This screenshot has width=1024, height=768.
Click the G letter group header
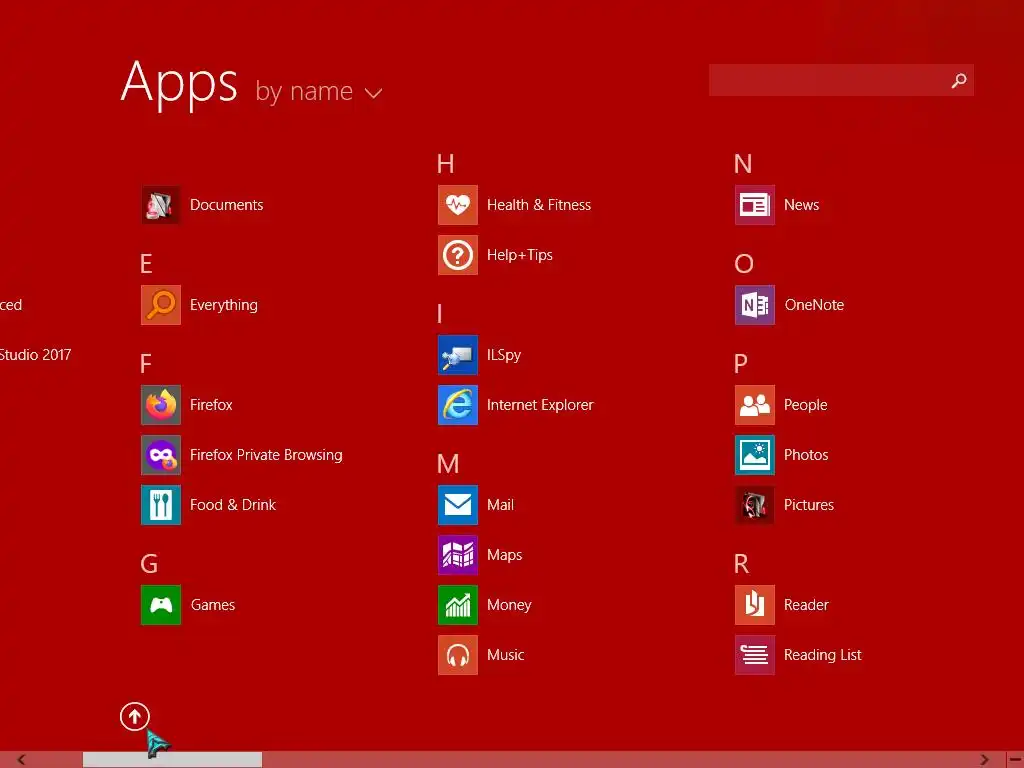pos(149,564)
